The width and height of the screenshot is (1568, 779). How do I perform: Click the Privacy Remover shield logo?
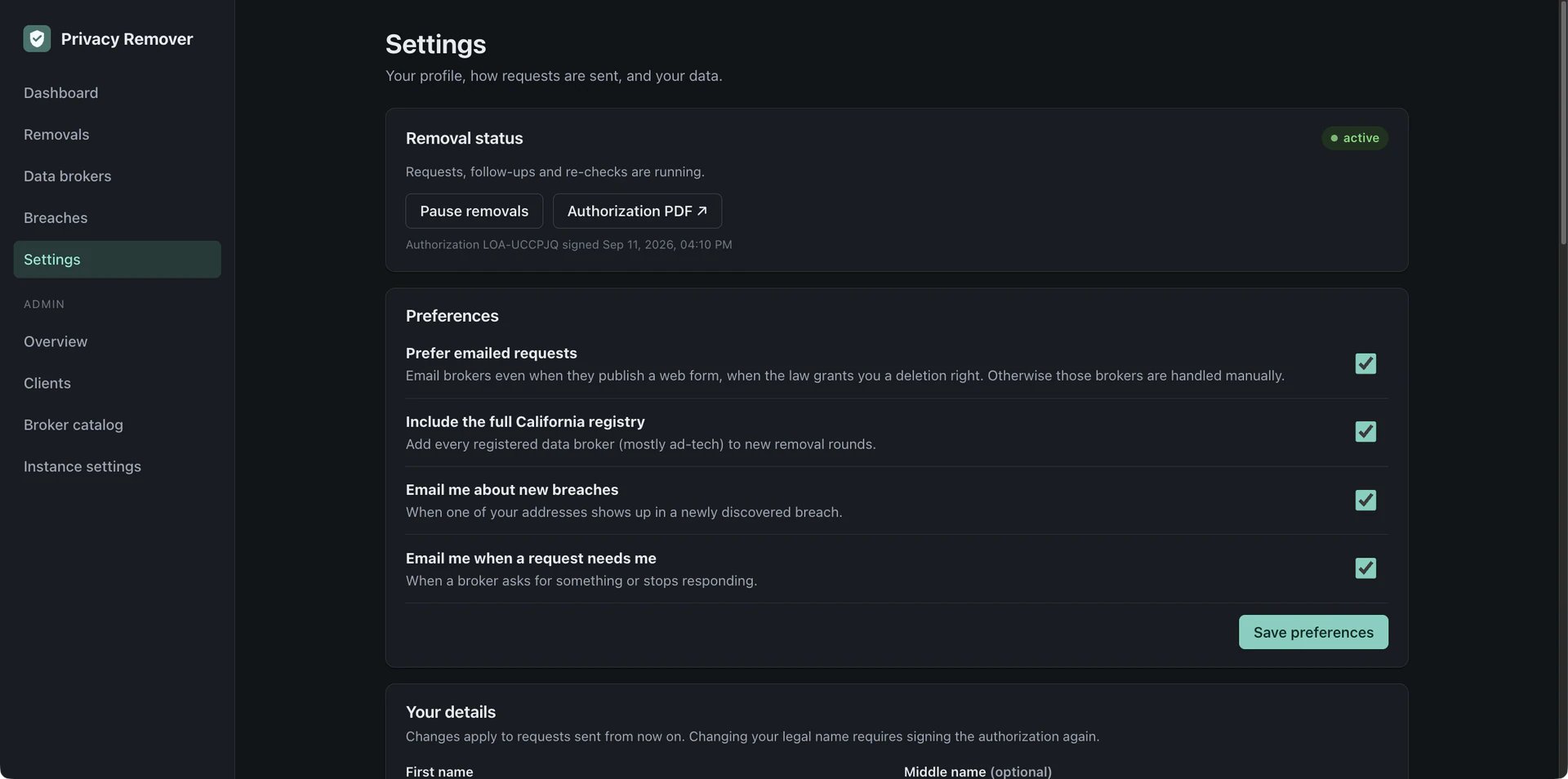pos(37,38)
